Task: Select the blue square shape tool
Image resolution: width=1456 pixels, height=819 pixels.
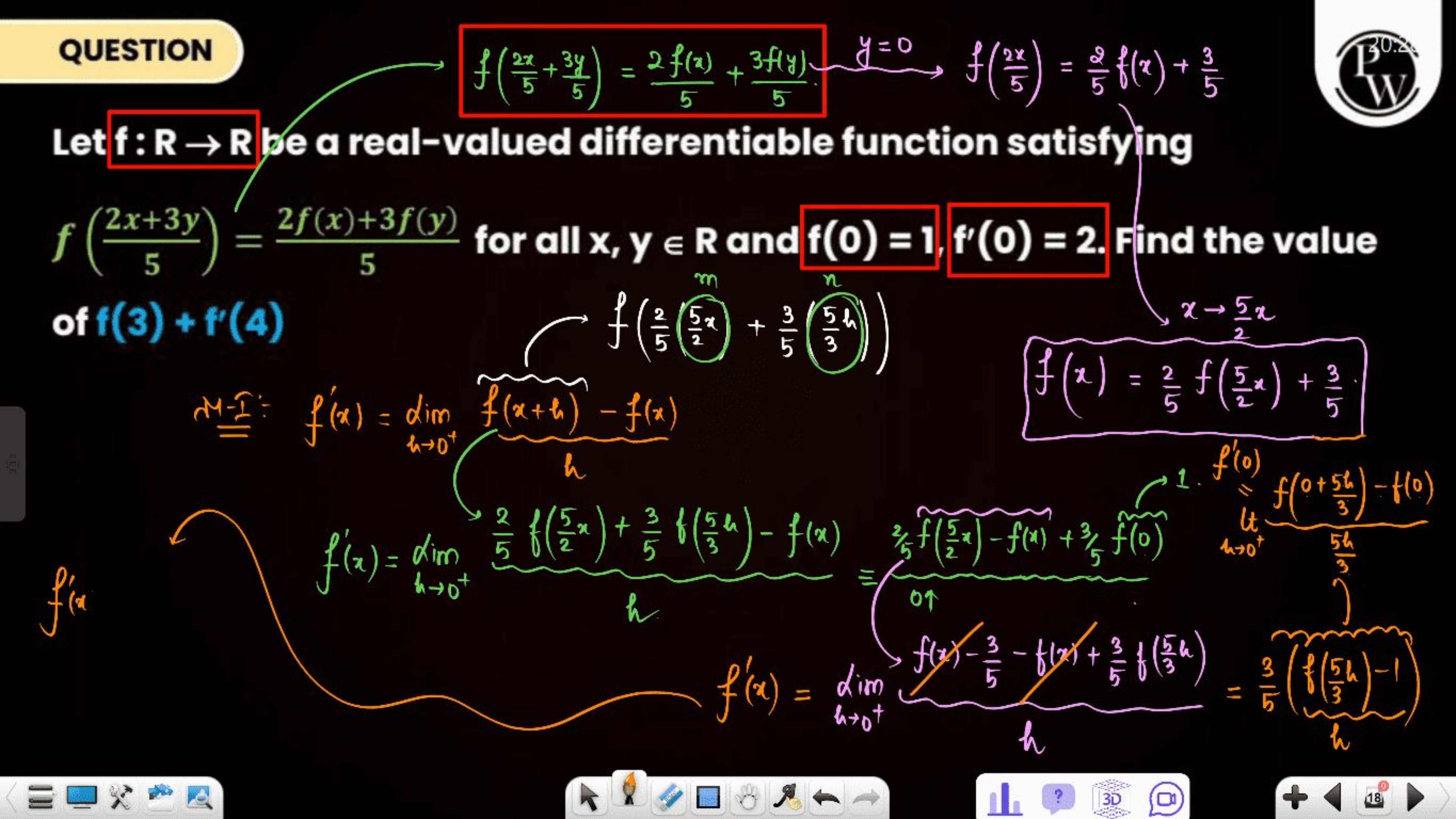Action: click(708, 798)
